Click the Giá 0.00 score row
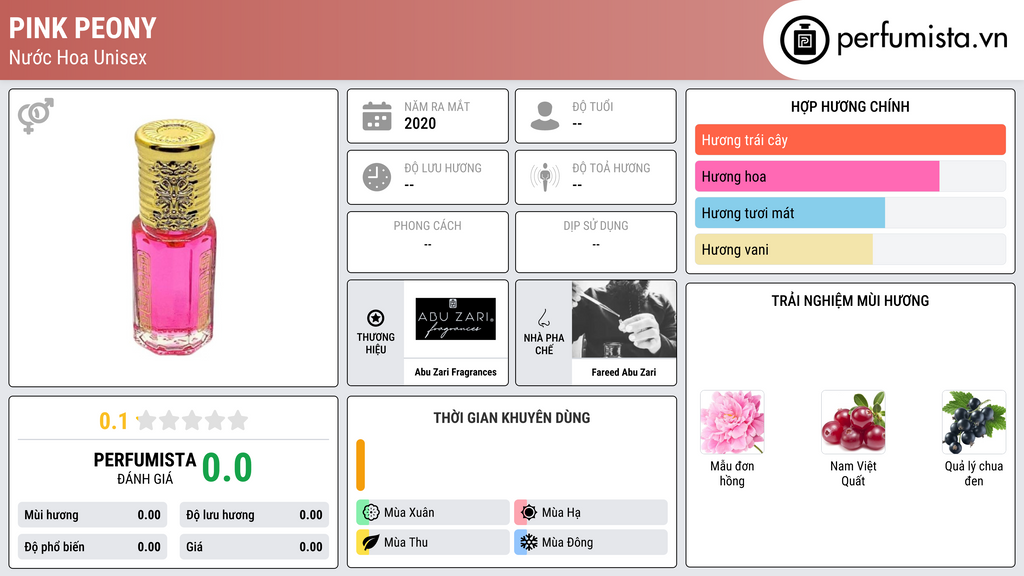This screenshot has width=1024, height=576. click(254, 547)
